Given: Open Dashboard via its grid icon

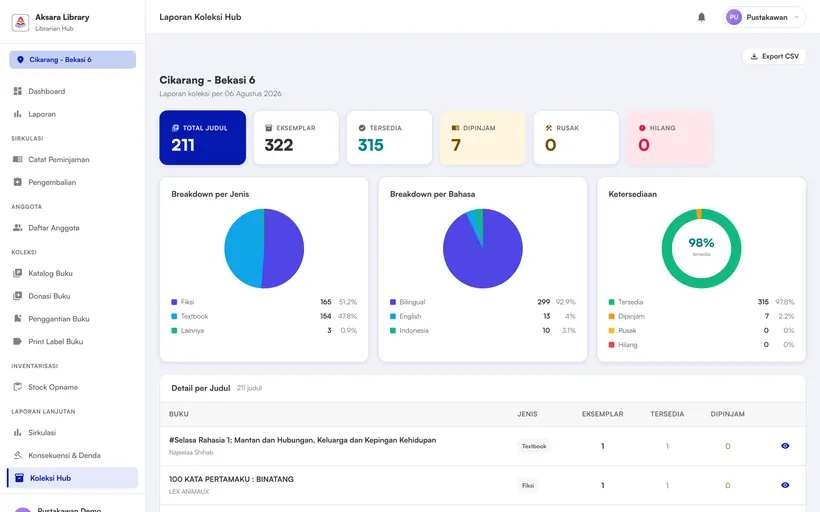Looking at the screenshot, I should tap(17, 91).
